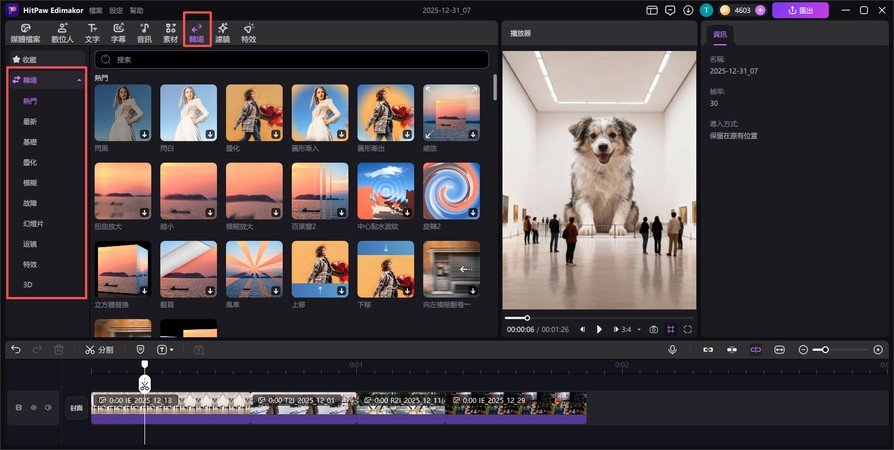894x450 pixels.
Task: Open the layout switcher icon in title bar
Action: click(x=652, y=10)
